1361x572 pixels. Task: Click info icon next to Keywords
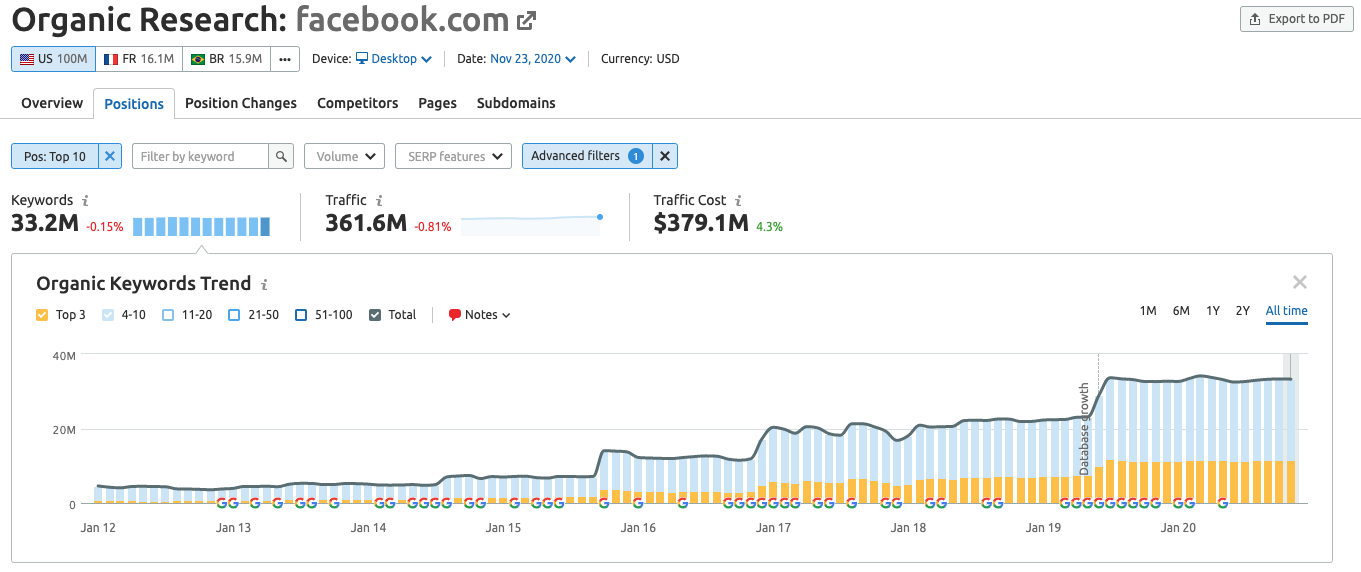(85, 201)
